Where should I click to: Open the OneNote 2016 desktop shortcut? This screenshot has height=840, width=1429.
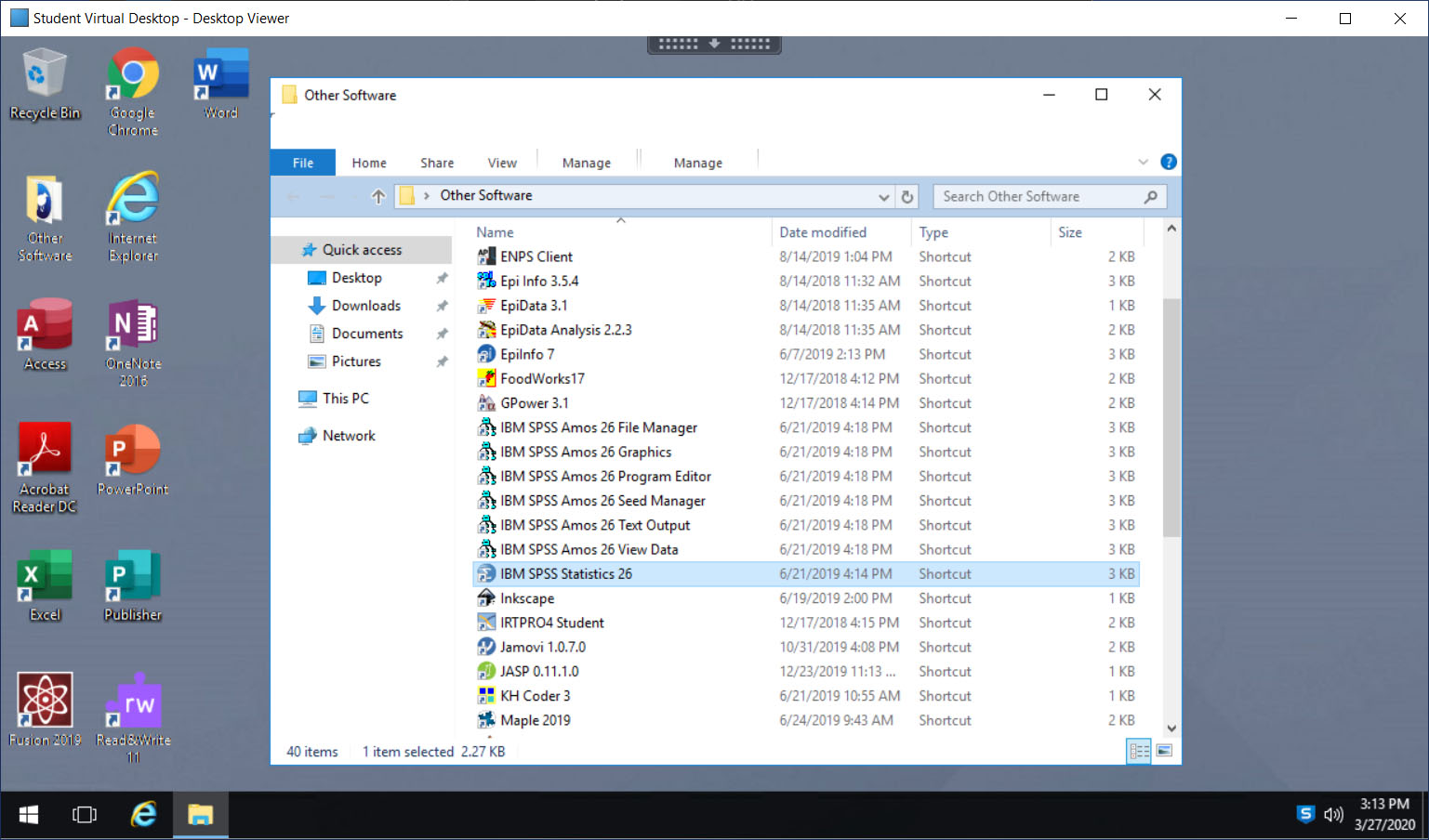[x=133, y=344]
